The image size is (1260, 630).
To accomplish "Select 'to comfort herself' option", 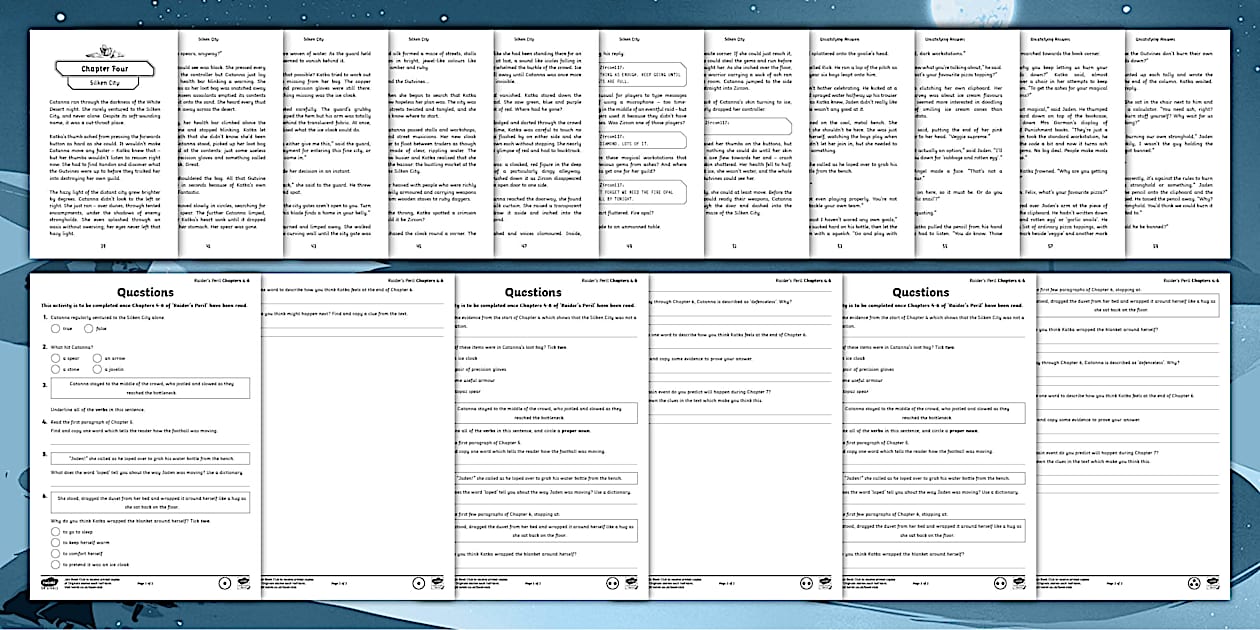I will 55,554.
